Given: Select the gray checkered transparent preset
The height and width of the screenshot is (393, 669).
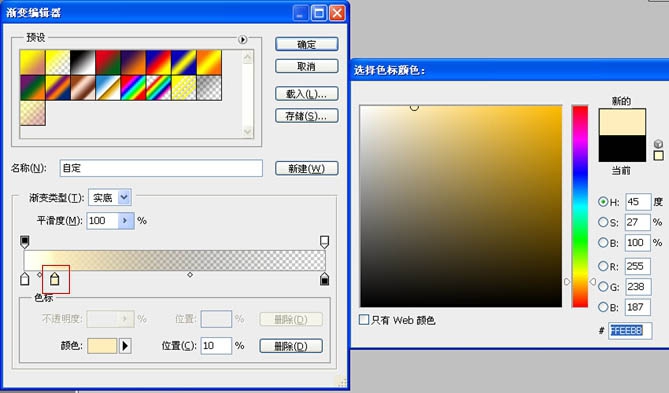Looking at the screenshot, I should (209, 88).
